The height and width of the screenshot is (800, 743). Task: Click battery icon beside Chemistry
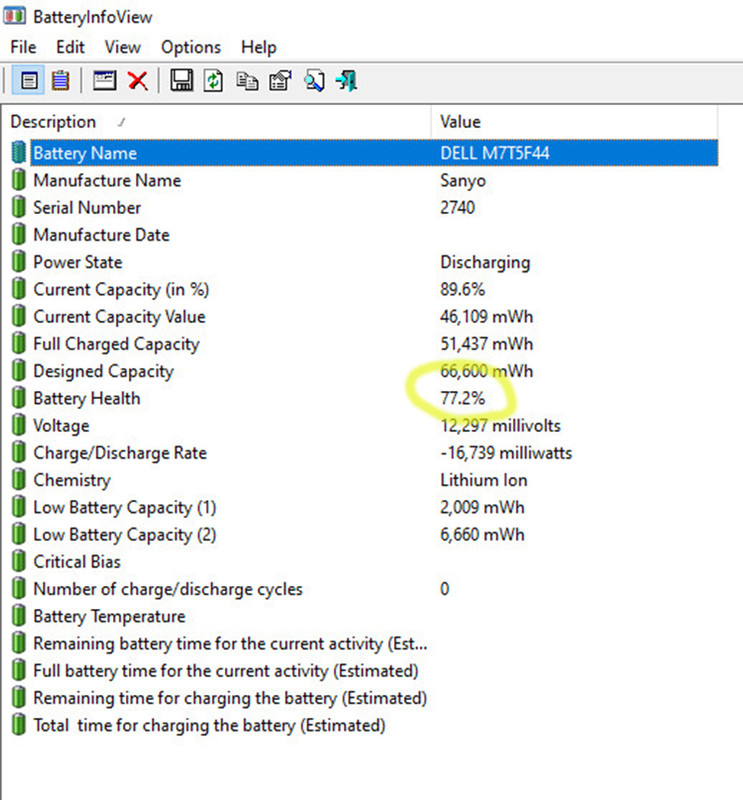coord(18,480)
